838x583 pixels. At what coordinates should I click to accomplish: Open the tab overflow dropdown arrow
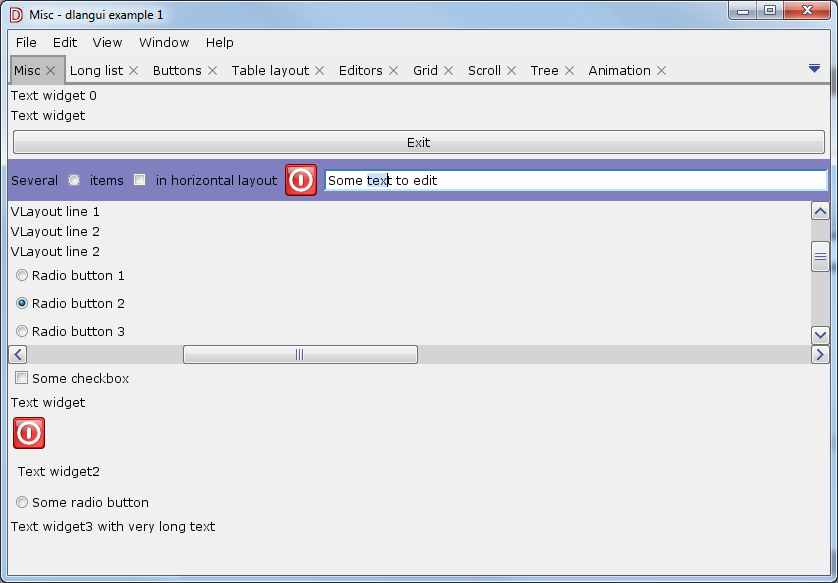[x=814, y=69]
